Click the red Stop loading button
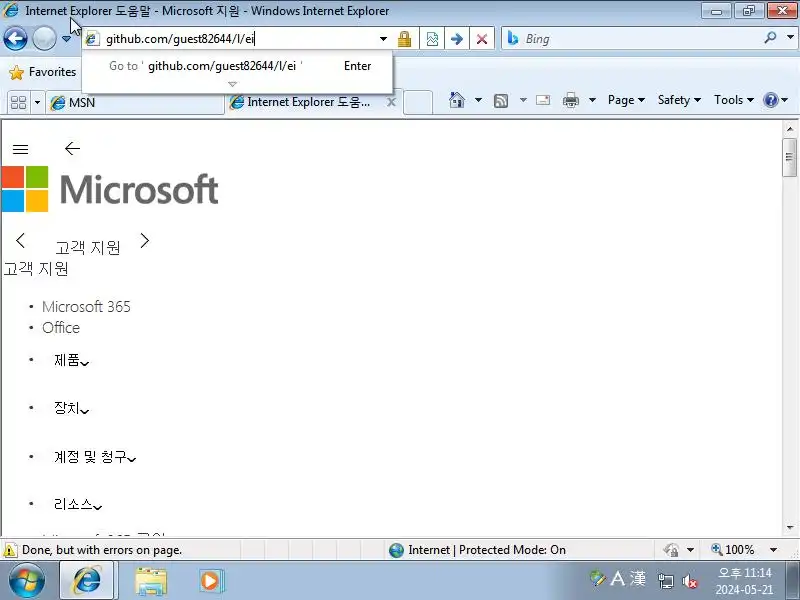This screenshot has height=600, width=800. click(482, 39)
